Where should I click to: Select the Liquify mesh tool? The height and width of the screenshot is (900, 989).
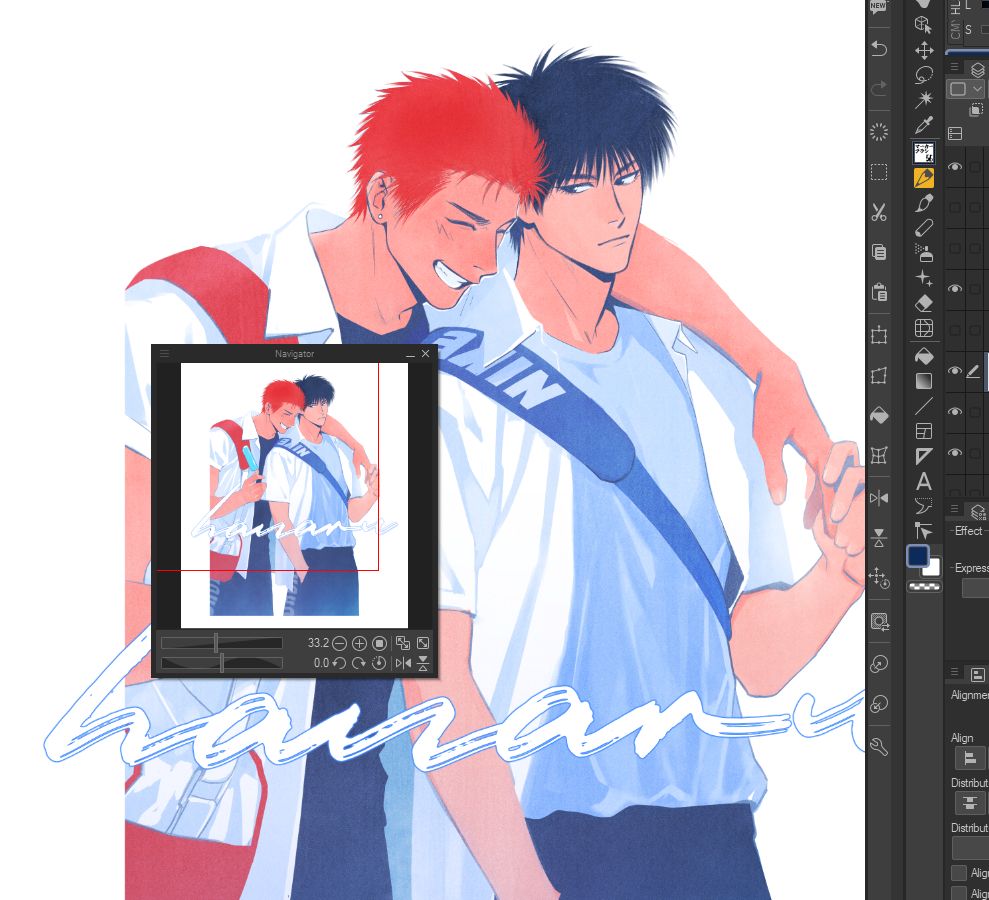924,328
